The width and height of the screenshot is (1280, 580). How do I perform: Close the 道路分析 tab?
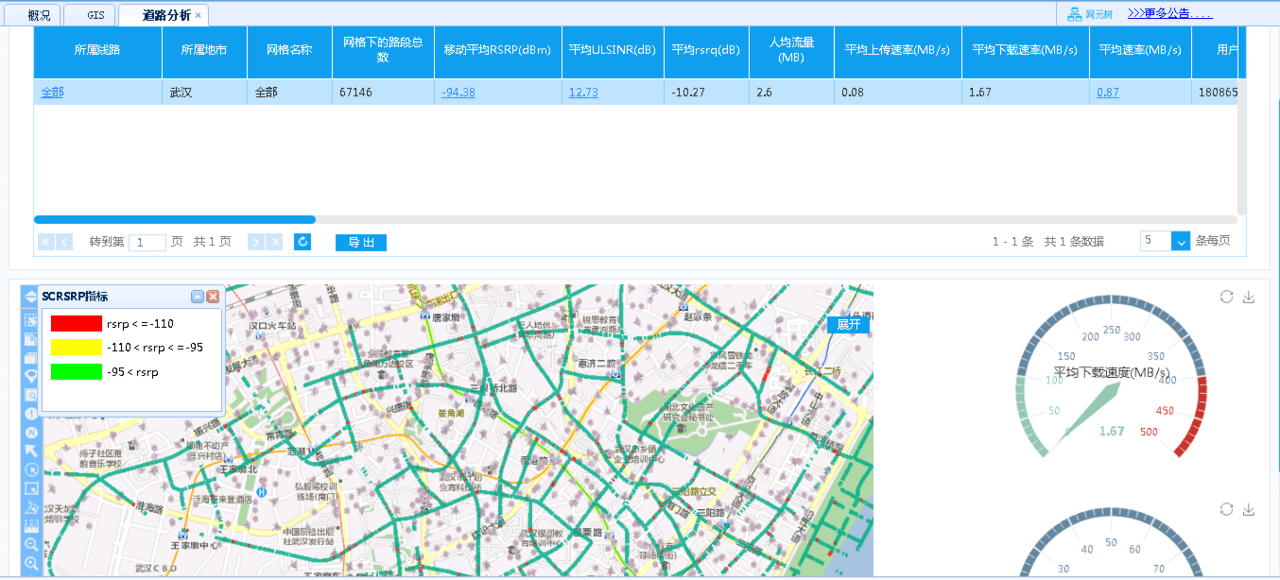click(x=198, y=15)
